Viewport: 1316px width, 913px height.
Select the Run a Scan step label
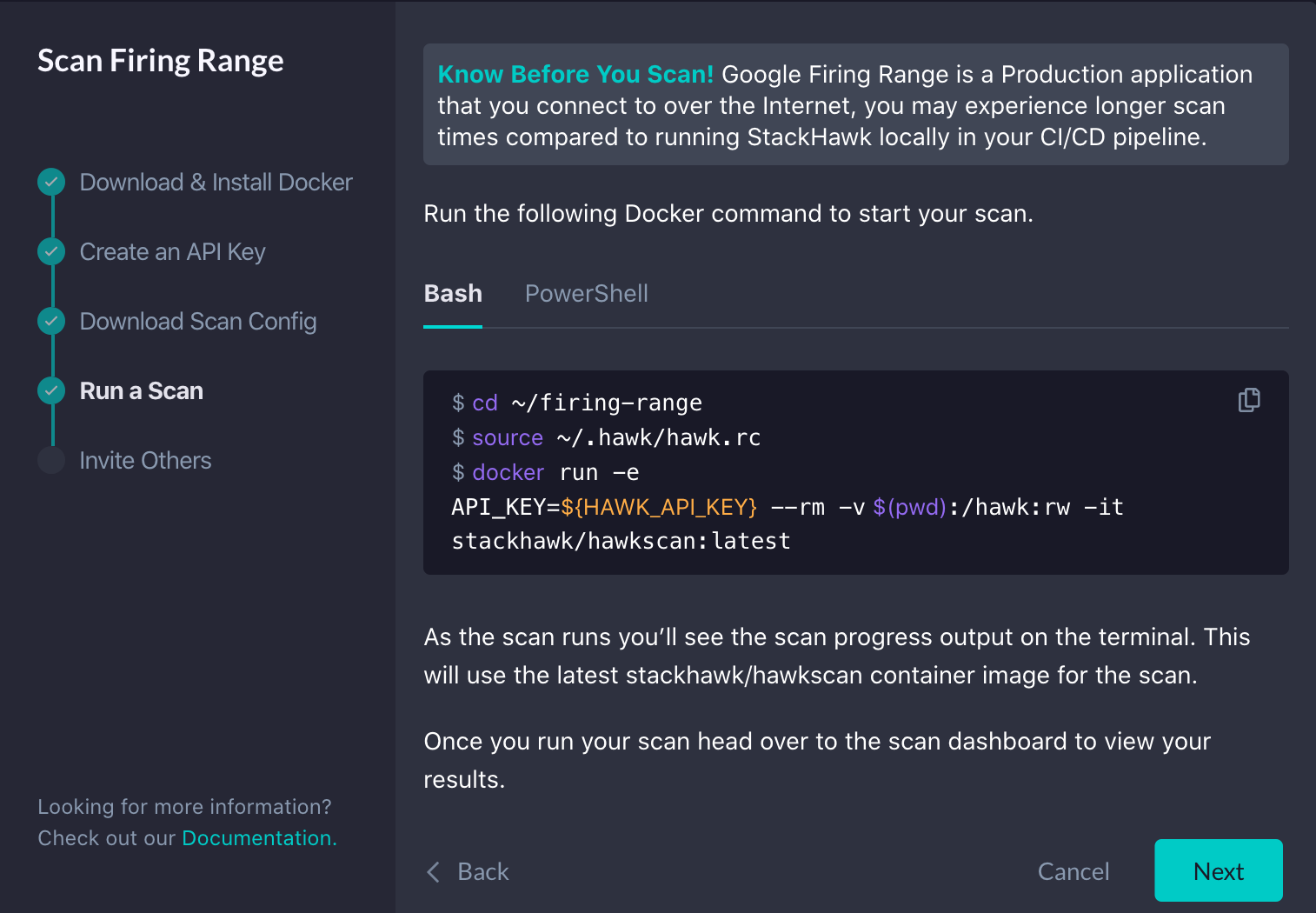[141, 391]
